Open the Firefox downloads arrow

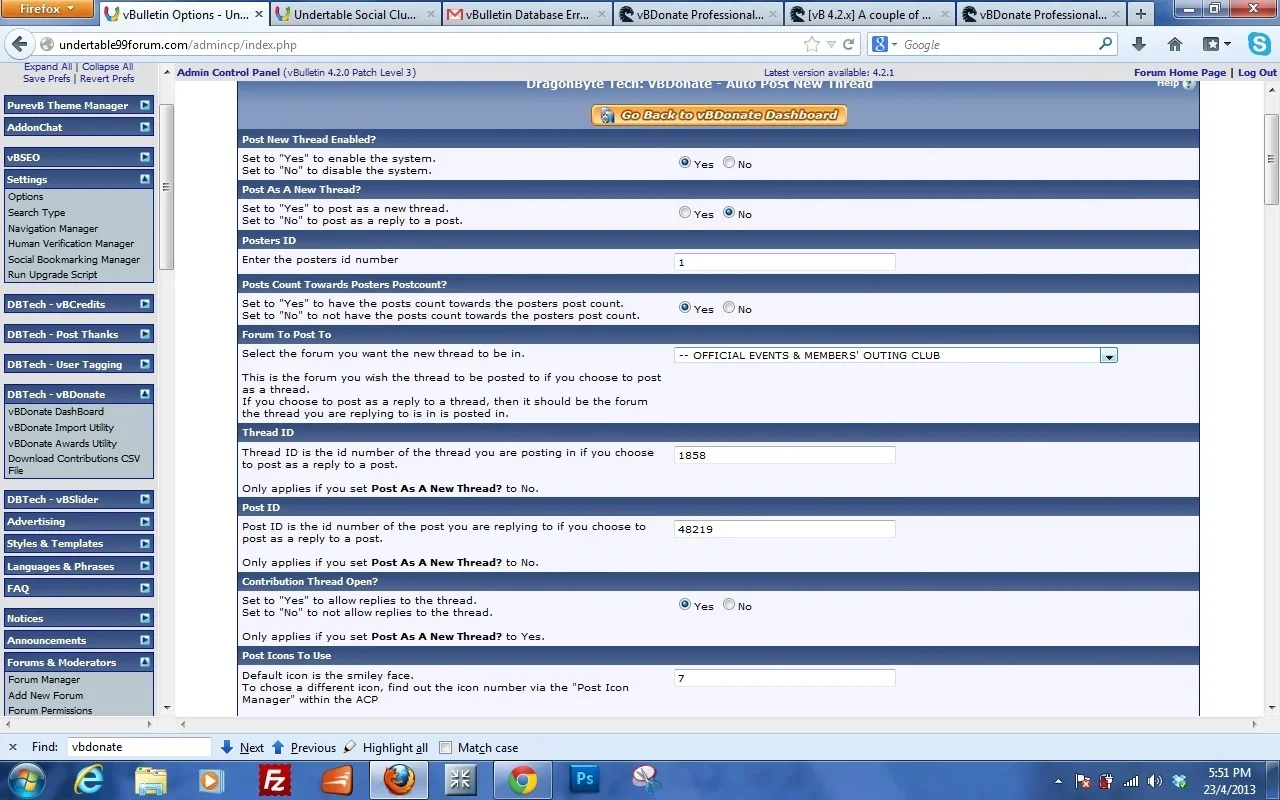(1139, 45)
